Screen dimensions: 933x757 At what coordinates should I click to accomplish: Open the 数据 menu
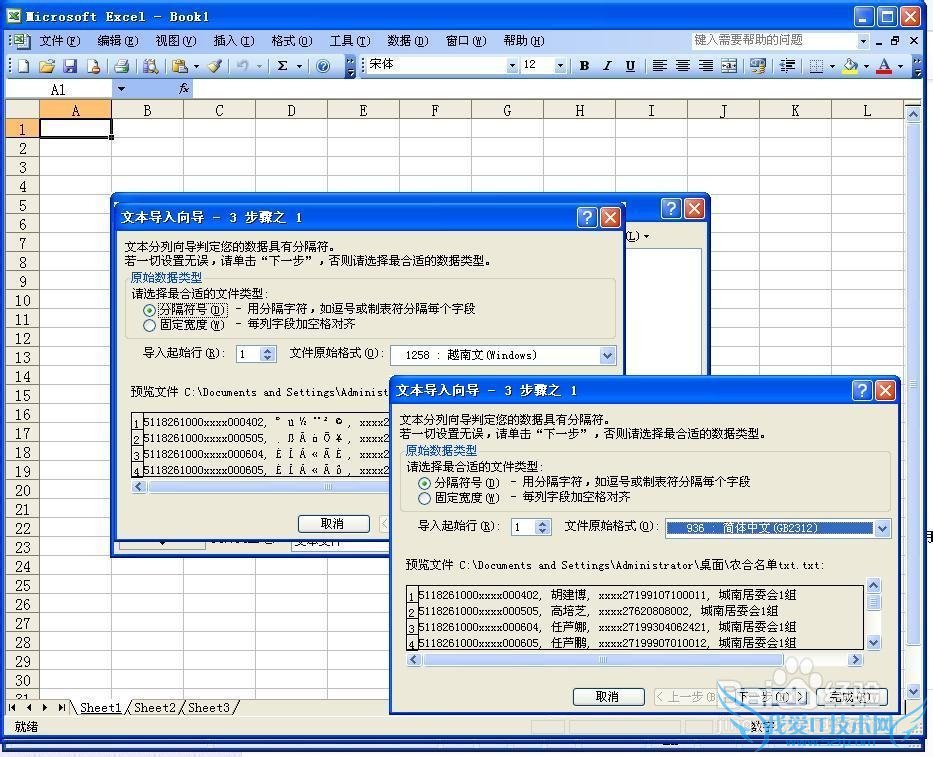coord(406,41)
